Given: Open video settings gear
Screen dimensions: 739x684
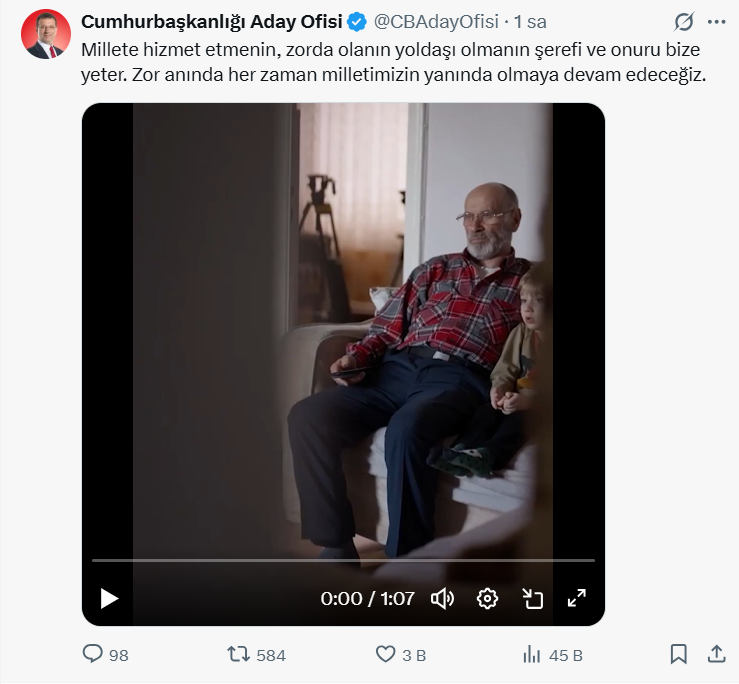Looking at the screenshot, I should [x=487, y=598].
